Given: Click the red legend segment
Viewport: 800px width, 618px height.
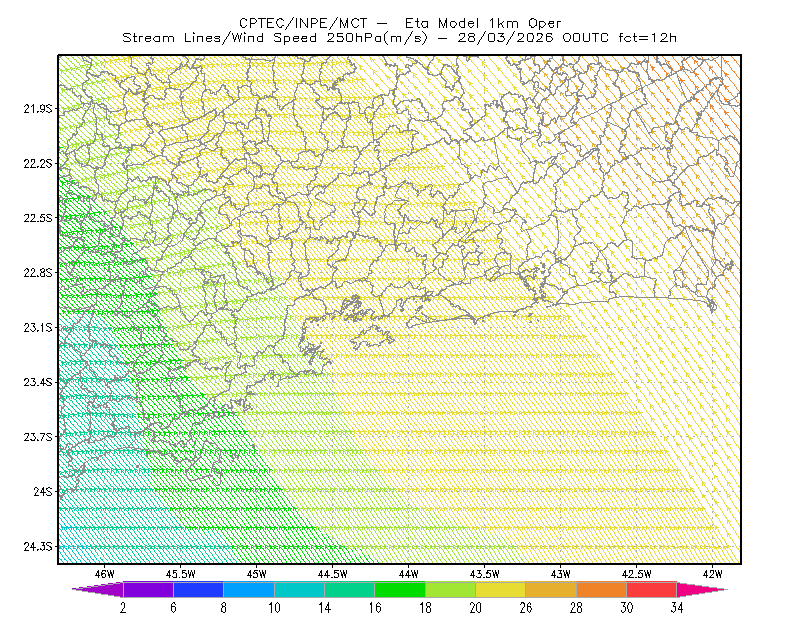Looking at the screenshot, I should click(652, 589).
